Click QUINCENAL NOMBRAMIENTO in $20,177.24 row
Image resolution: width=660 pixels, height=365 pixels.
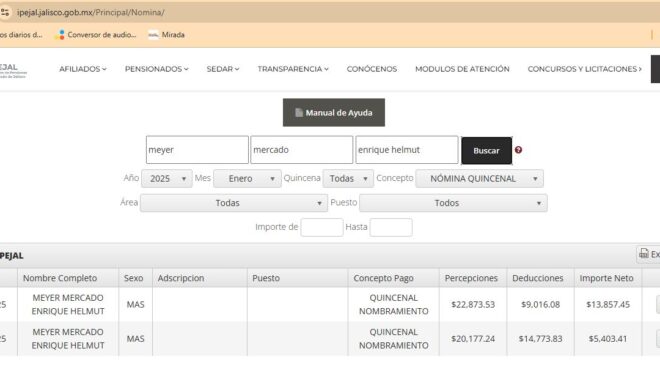pyautogui.click(x=393, y=338)
